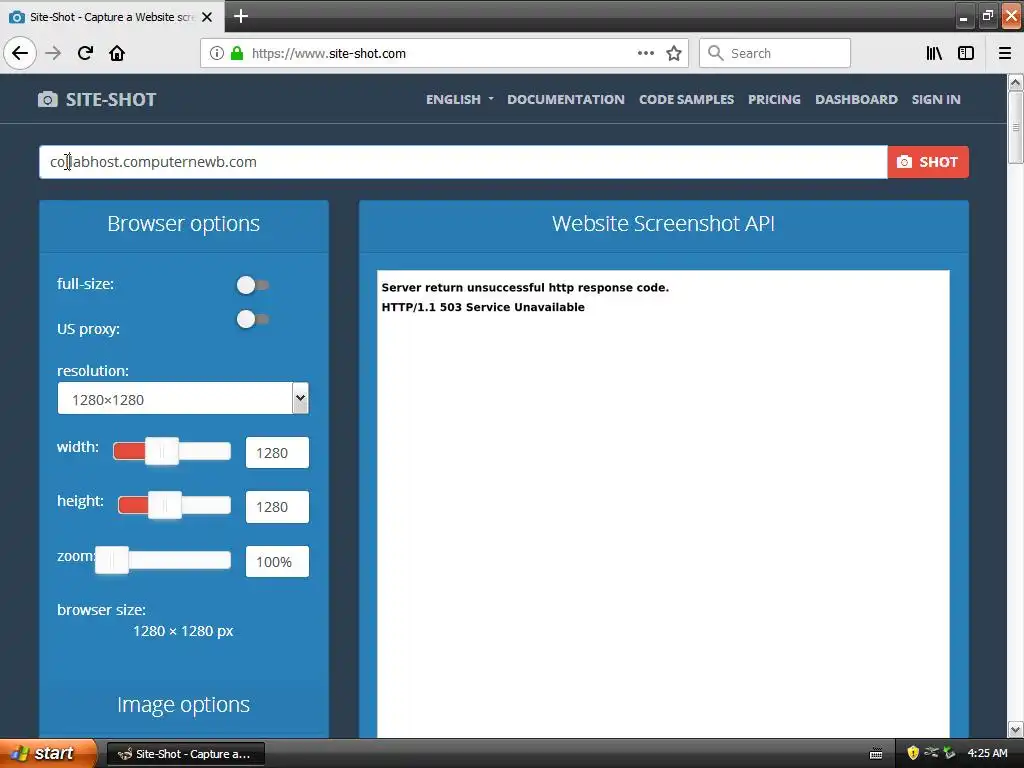The width and height of the screenshot is (1024, 768).
Task: Click the rightmost green tray icon
Action: click(950, 753)
